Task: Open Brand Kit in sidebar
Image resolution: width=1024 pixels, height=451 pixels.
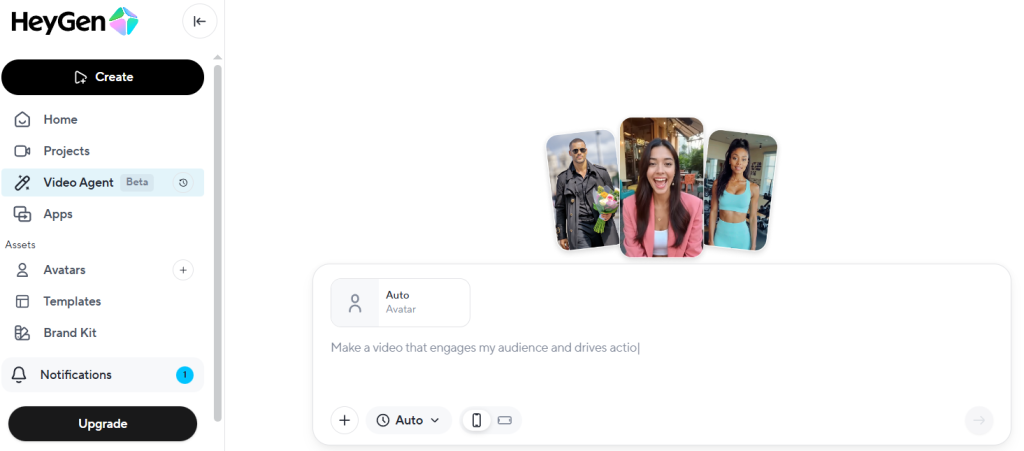Action: click(69, 333)
